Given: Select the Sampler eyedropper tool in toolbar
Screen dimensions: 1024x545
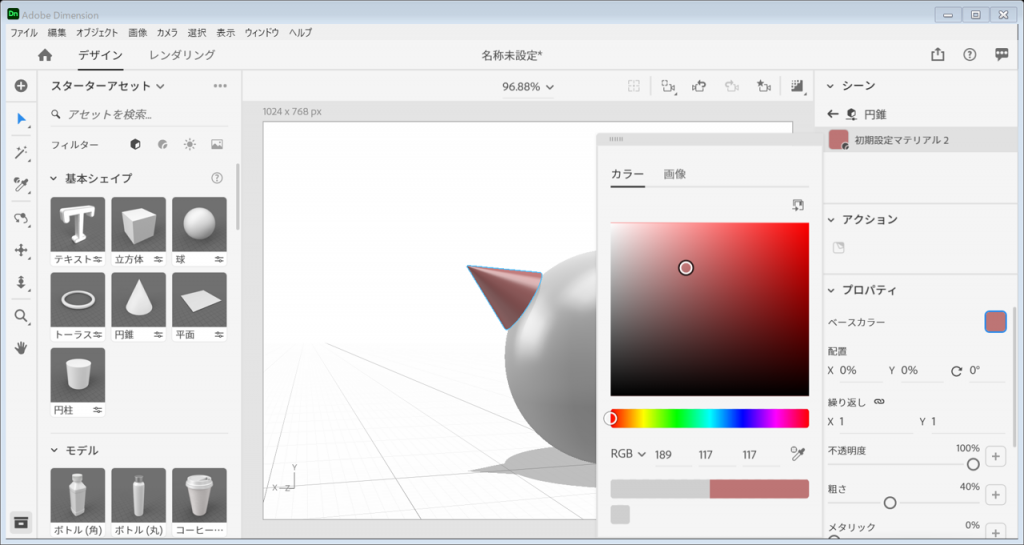Looking at the screenshot, I should 20,185.
